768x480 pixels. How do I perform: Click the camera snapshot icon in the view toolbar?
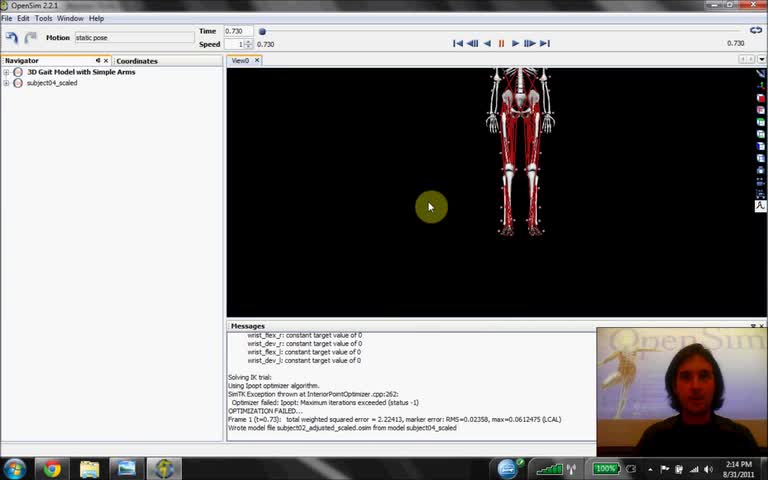coord(760,170)
